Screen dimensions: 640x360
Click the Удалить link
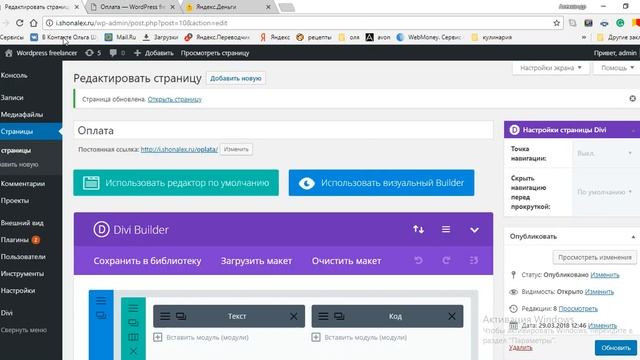coord(520,348)
